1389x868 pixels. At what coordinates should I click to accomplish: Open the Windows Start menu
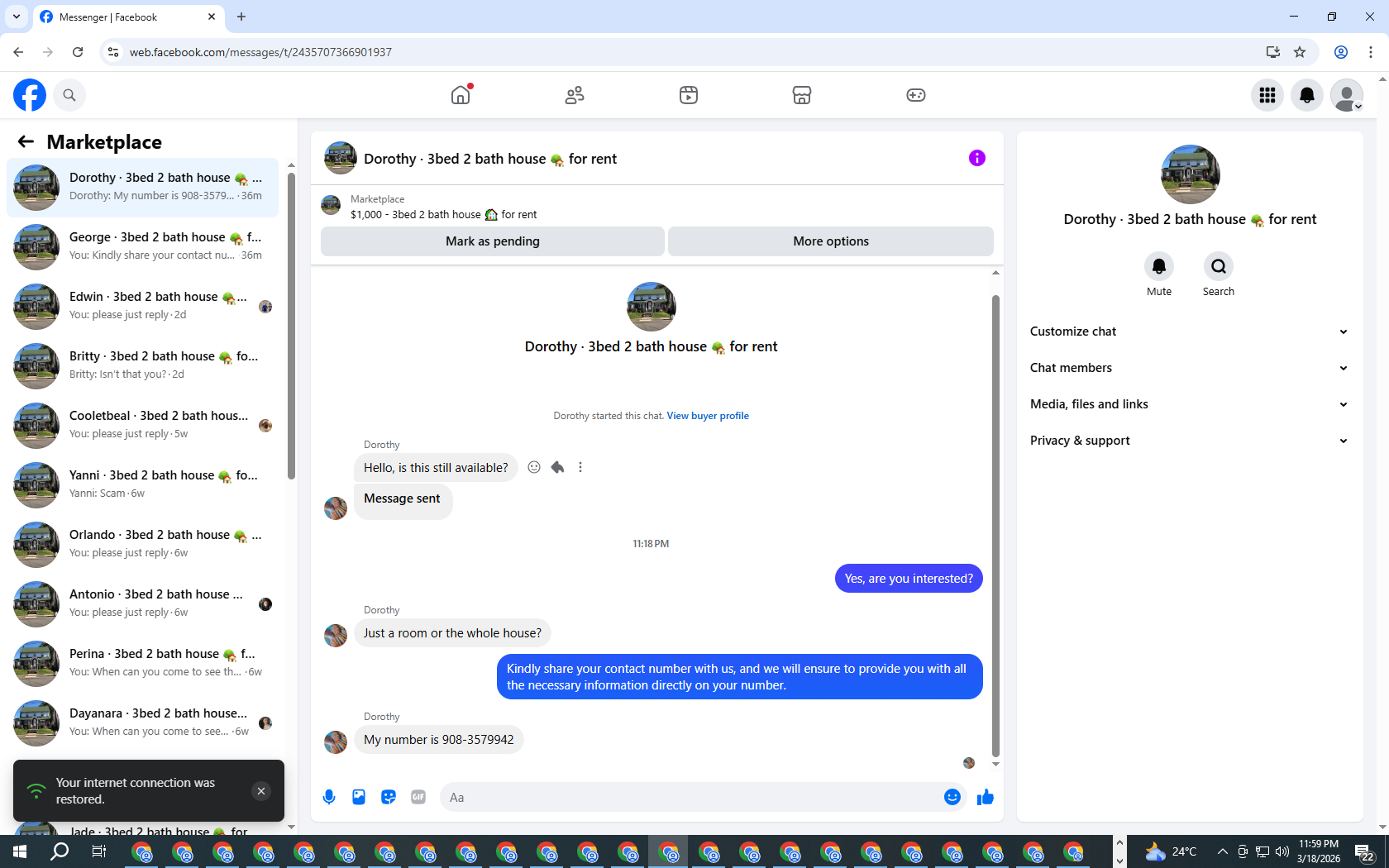point(20,851)
